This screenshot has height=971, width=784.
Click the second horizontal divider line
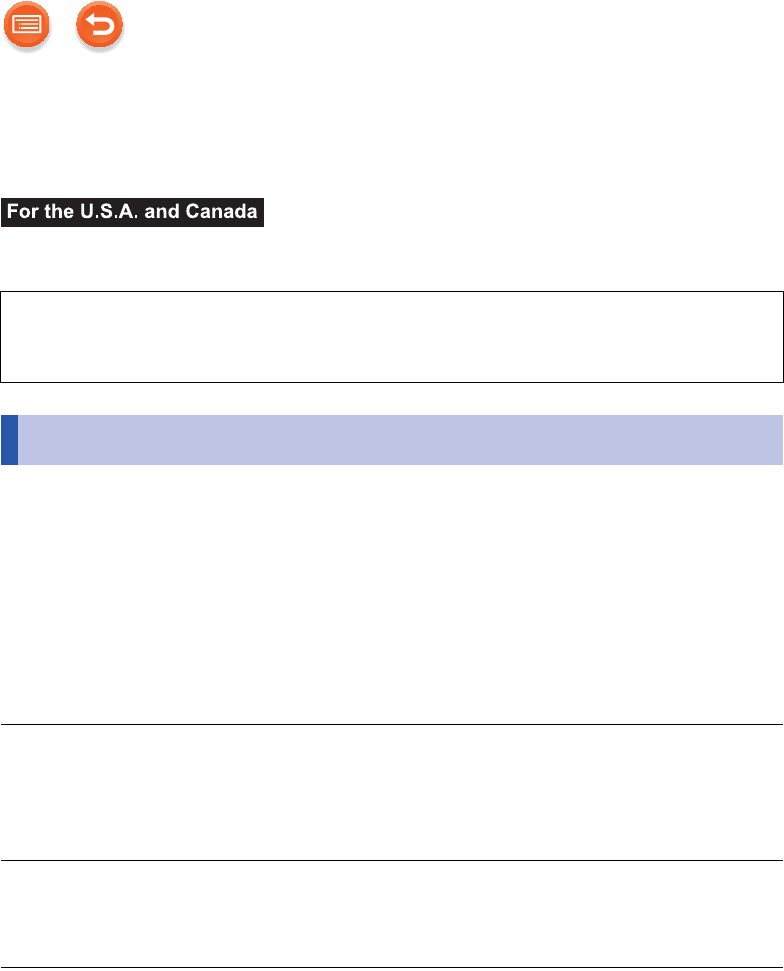point(391,861)
